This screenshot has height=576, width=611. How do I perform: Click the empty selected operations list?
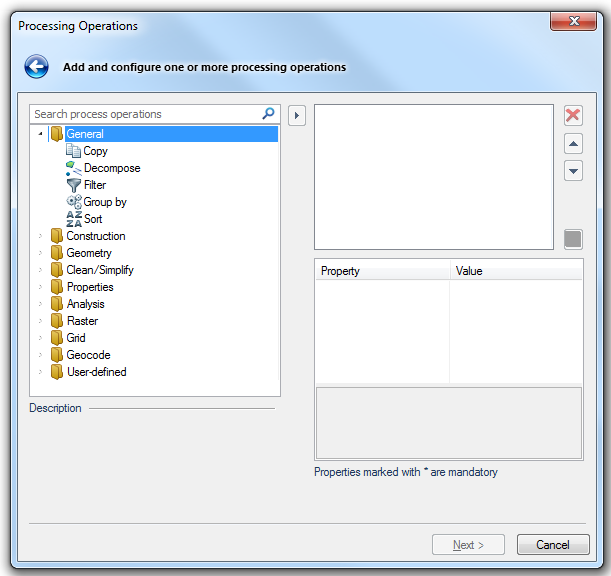[x=434, y=177]
